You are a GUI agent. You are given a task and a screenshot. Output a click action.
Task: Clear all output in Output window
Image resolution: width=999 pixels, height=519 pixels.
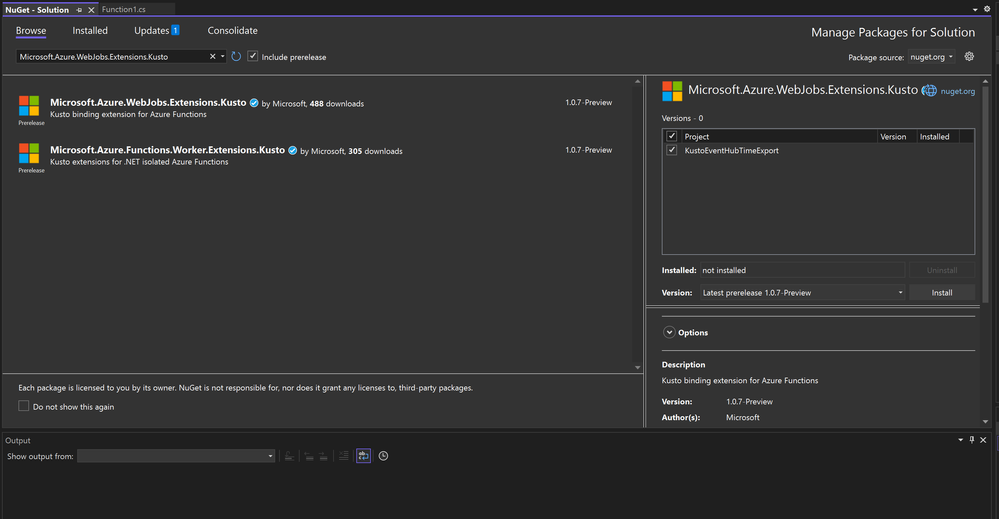(343, 456)
